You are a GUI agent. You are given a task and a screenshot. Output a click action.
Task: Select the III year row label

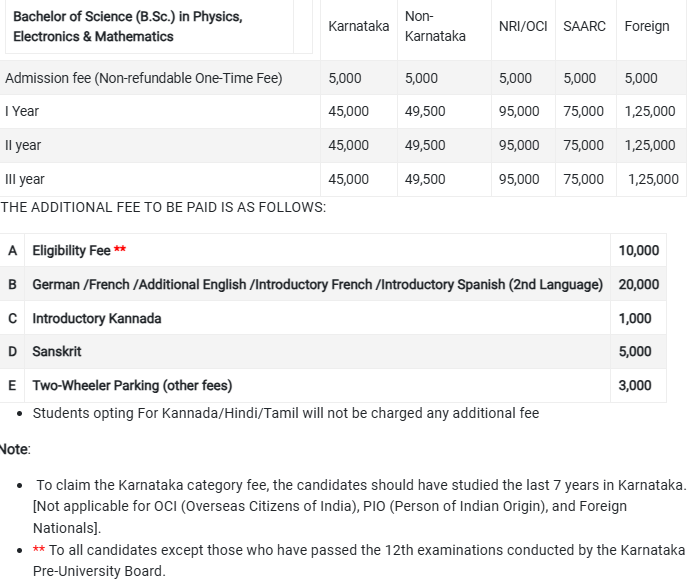point(25,179)
